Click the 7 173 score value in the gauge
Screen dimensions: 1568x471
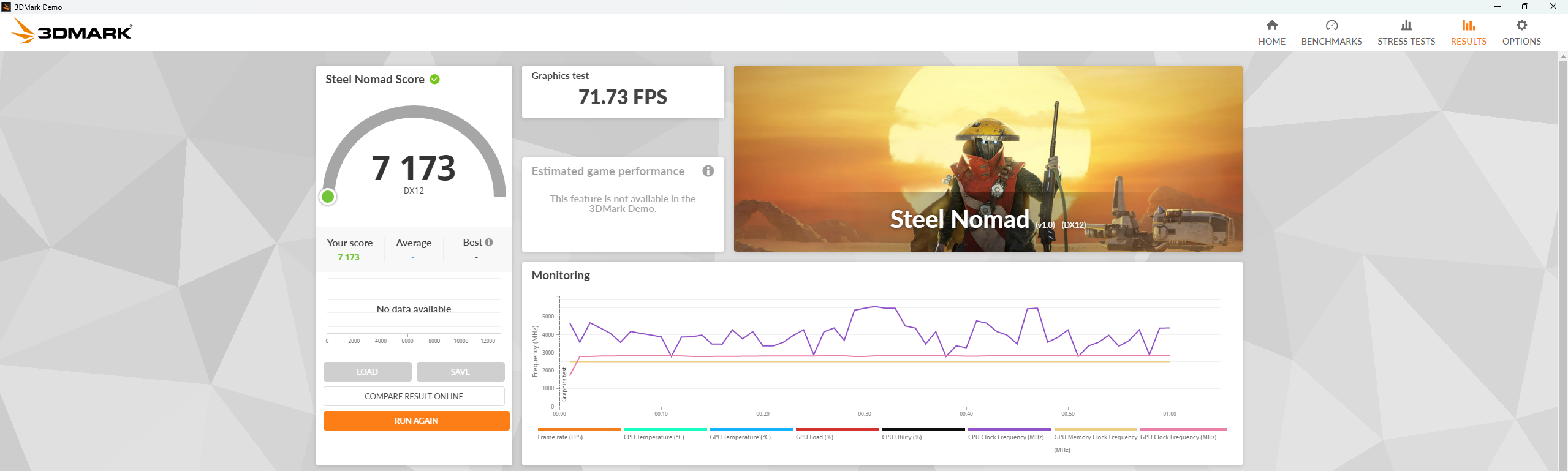pyautogui.click(x=414, y=168)
